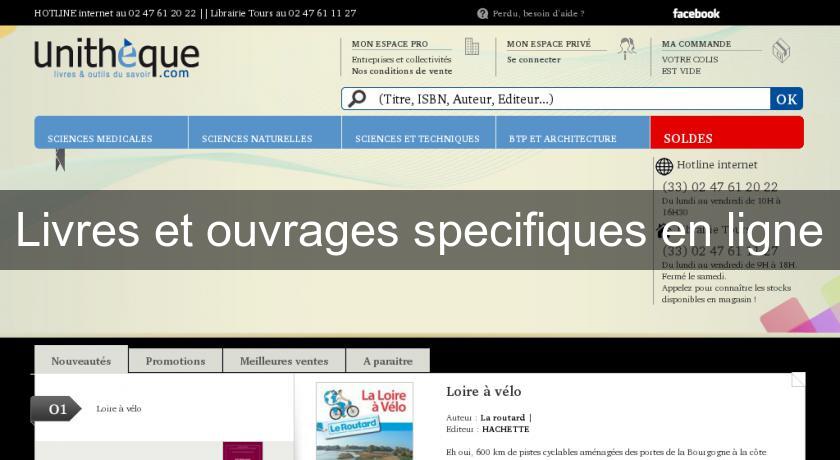
Task: Click the HACHETTE publisher link
Action: (505, 429)
